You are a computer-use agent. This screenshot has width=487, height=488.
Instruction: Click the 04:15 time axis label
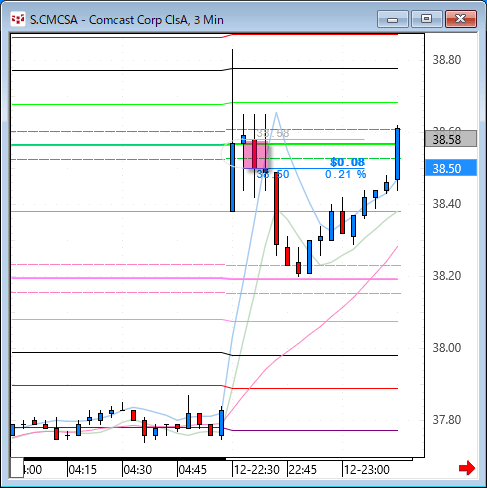(x=82, y=470)
